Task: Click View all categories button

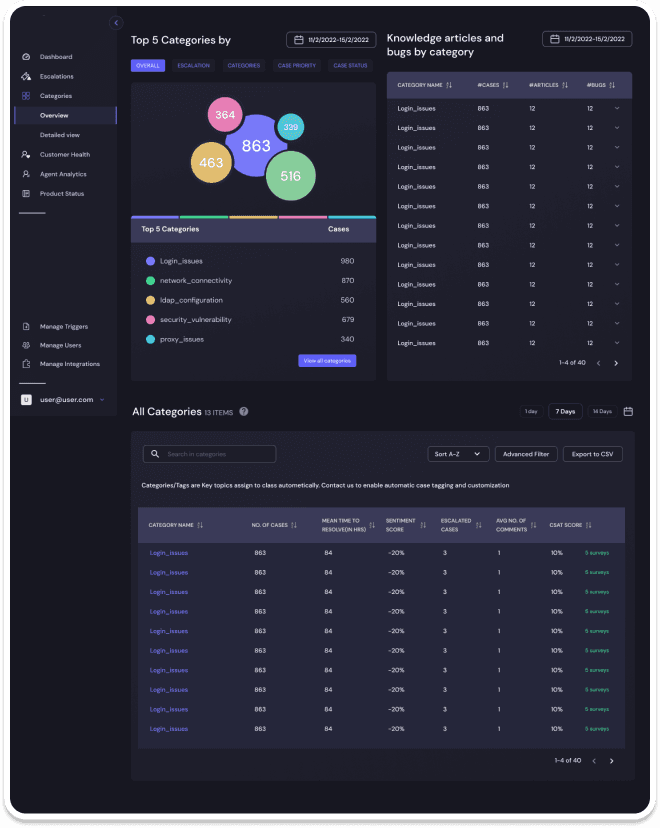Action: 327,361
